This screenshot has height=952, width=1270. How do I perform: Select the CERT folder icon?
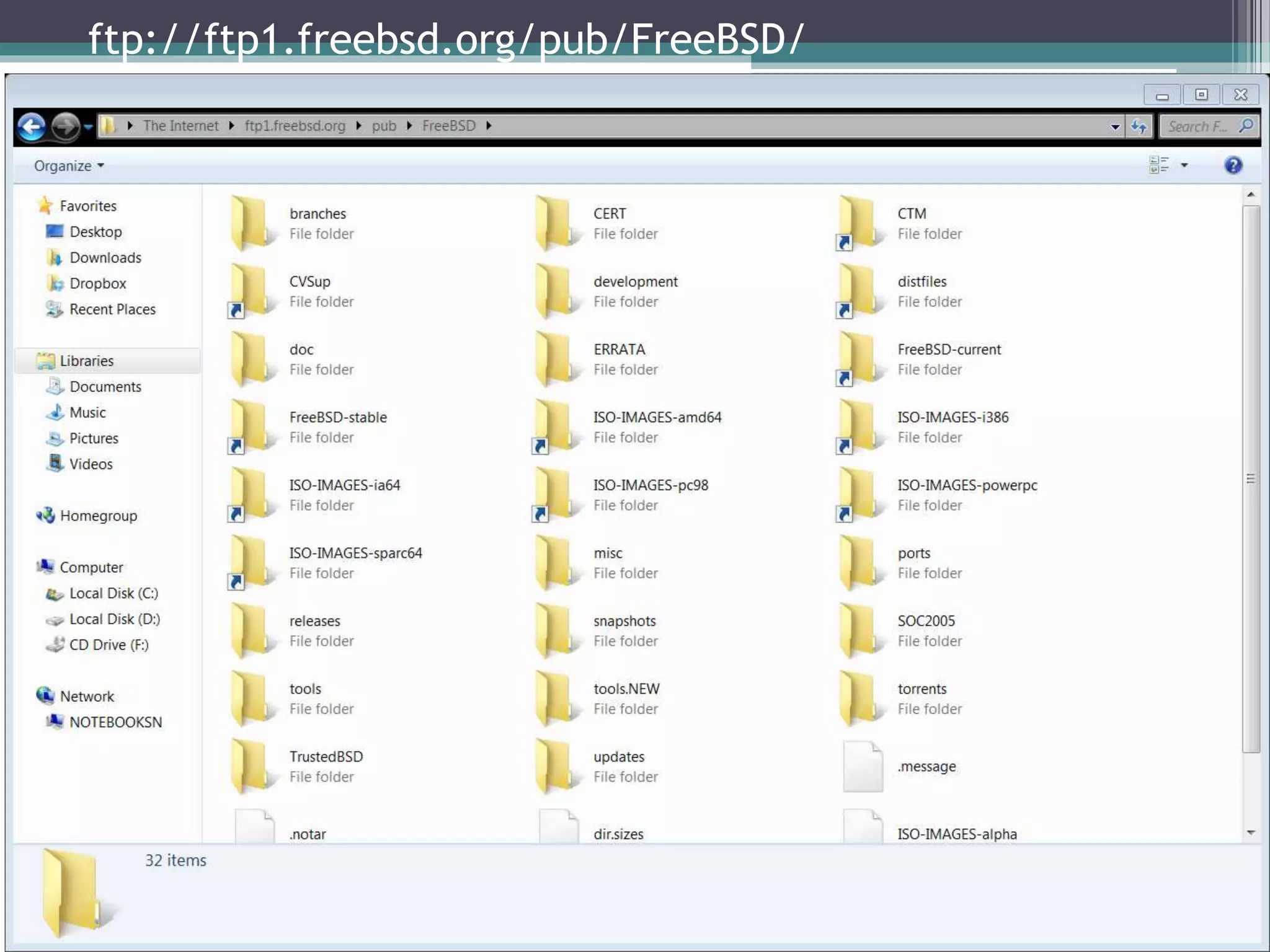[x=556, y=223]
